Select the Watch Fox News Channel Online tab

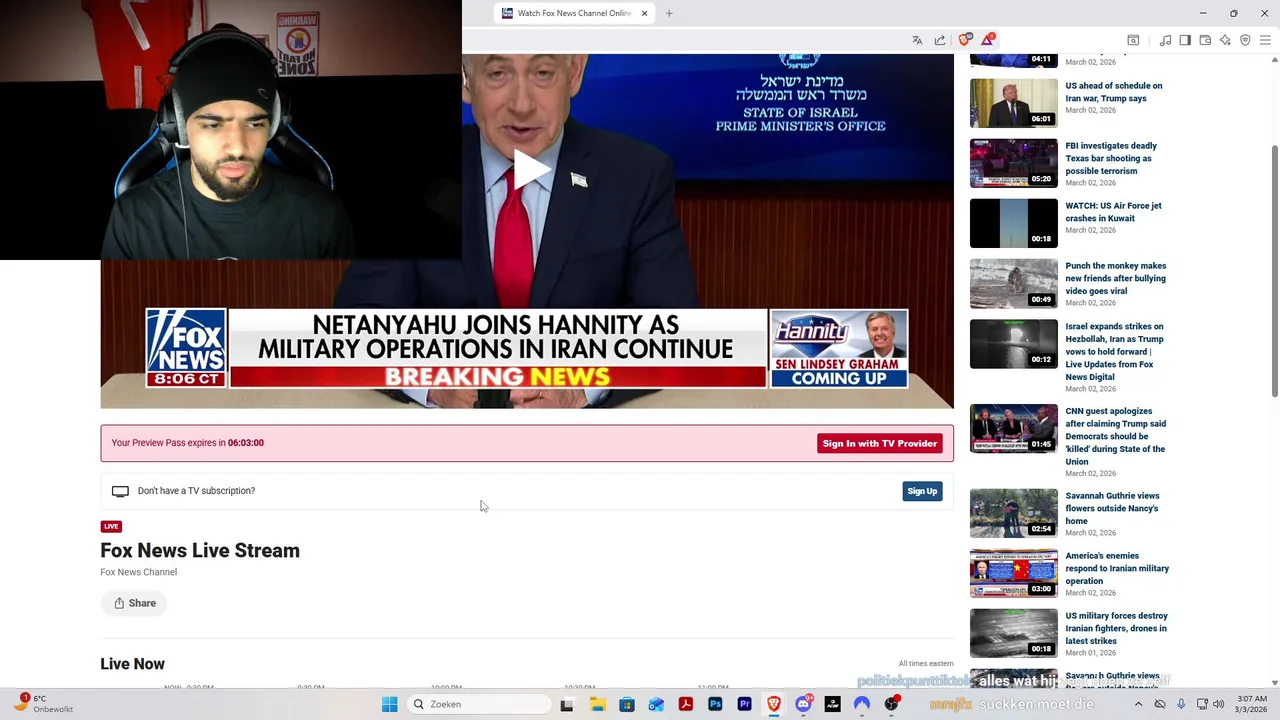[x=574, y=13]
